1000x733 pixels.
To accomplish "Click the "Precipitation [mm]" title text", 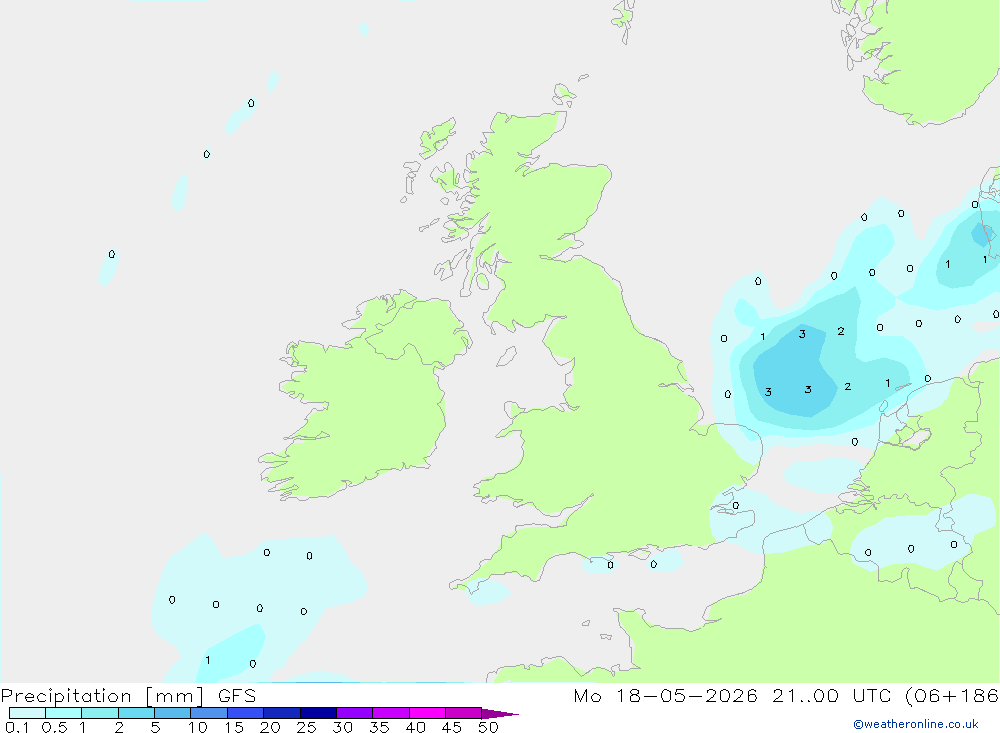I will point(102,695).
